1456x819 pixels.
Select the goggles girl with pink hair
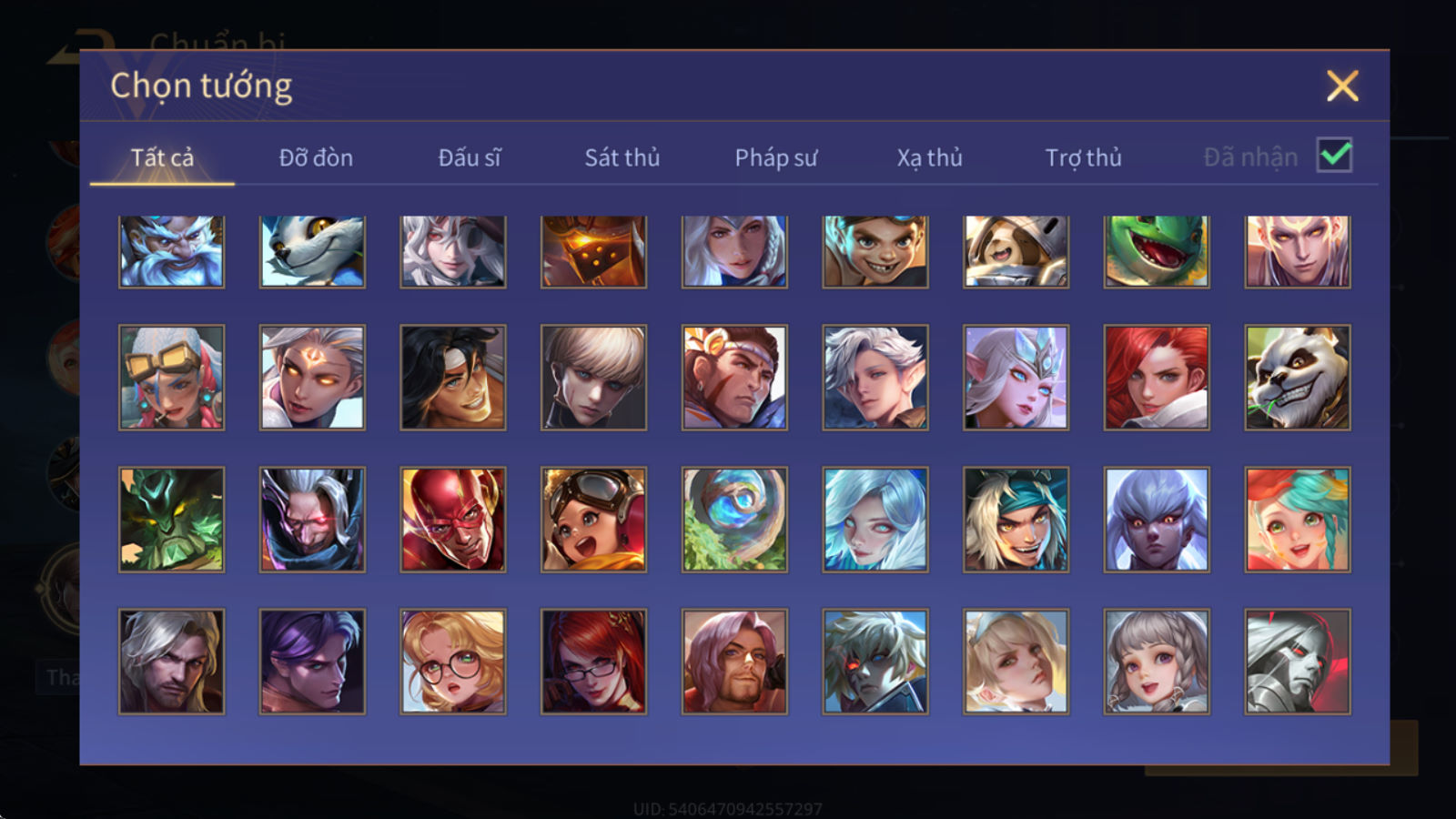[x=171, y=378]
